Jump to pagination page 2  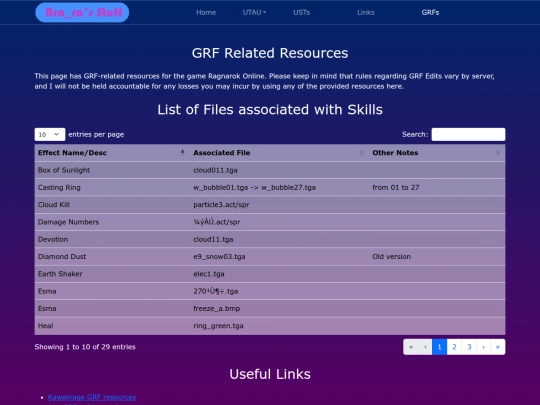click(454, 347)
